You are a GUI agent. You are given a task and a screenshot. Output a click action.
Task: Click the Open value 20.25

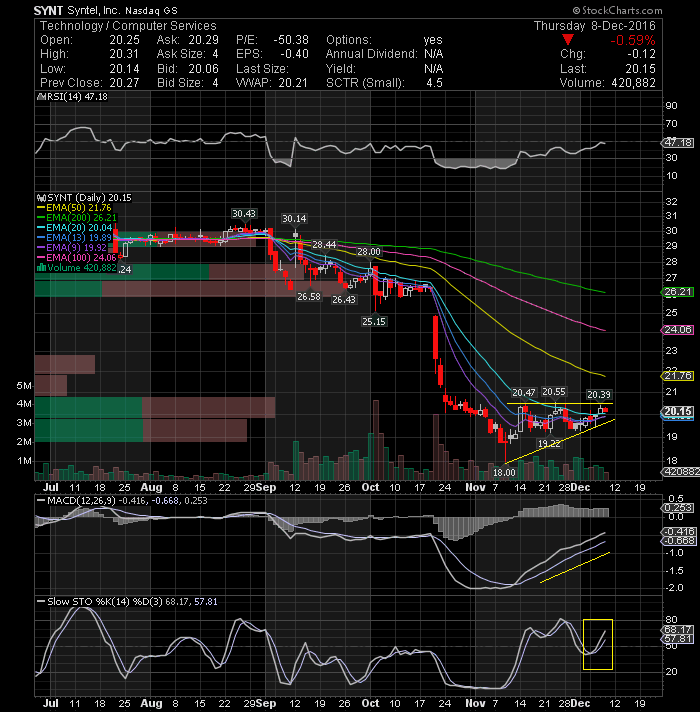coord(124,40)
